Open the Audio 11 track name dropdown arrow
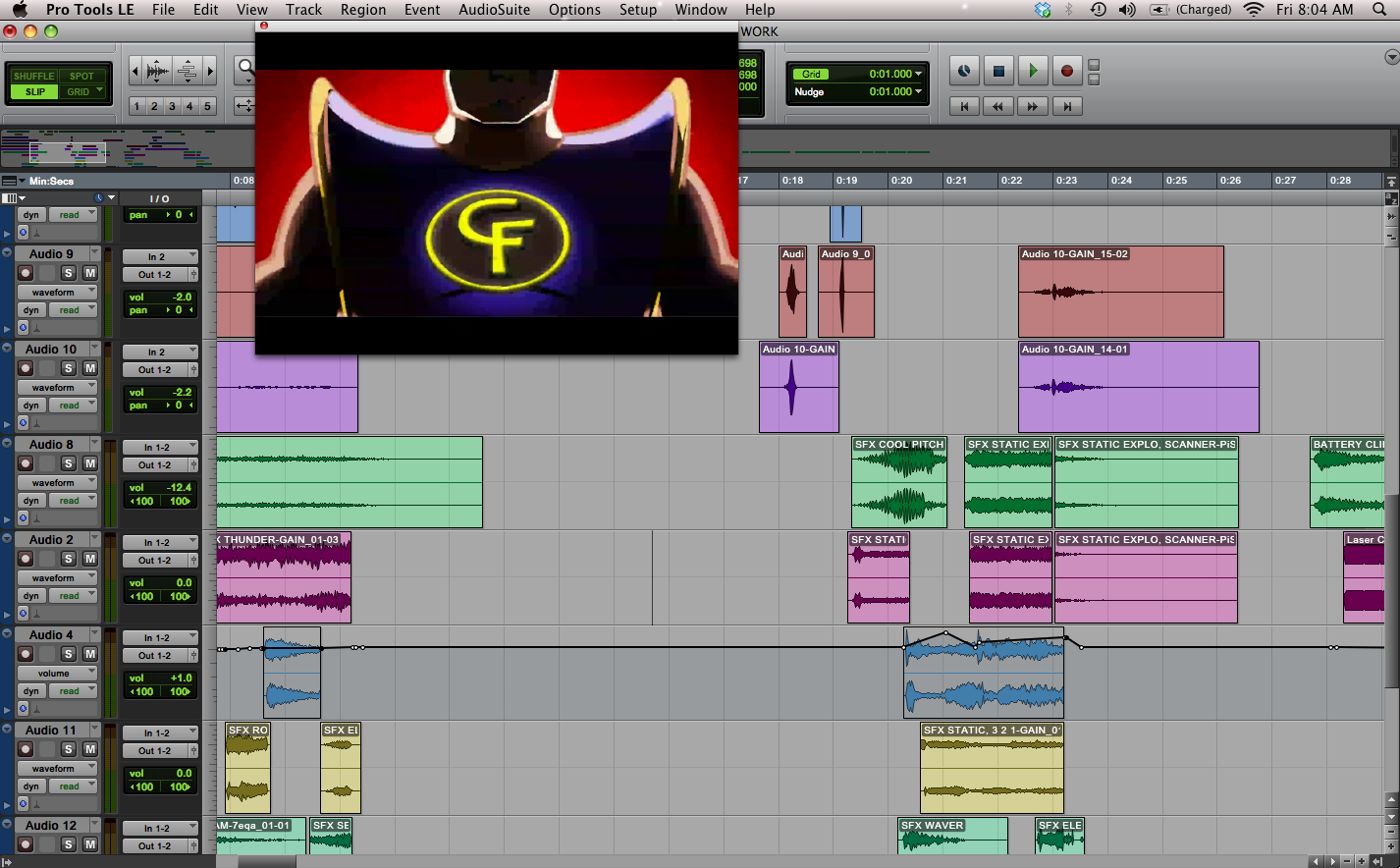1400x868 pixels. 95,730
